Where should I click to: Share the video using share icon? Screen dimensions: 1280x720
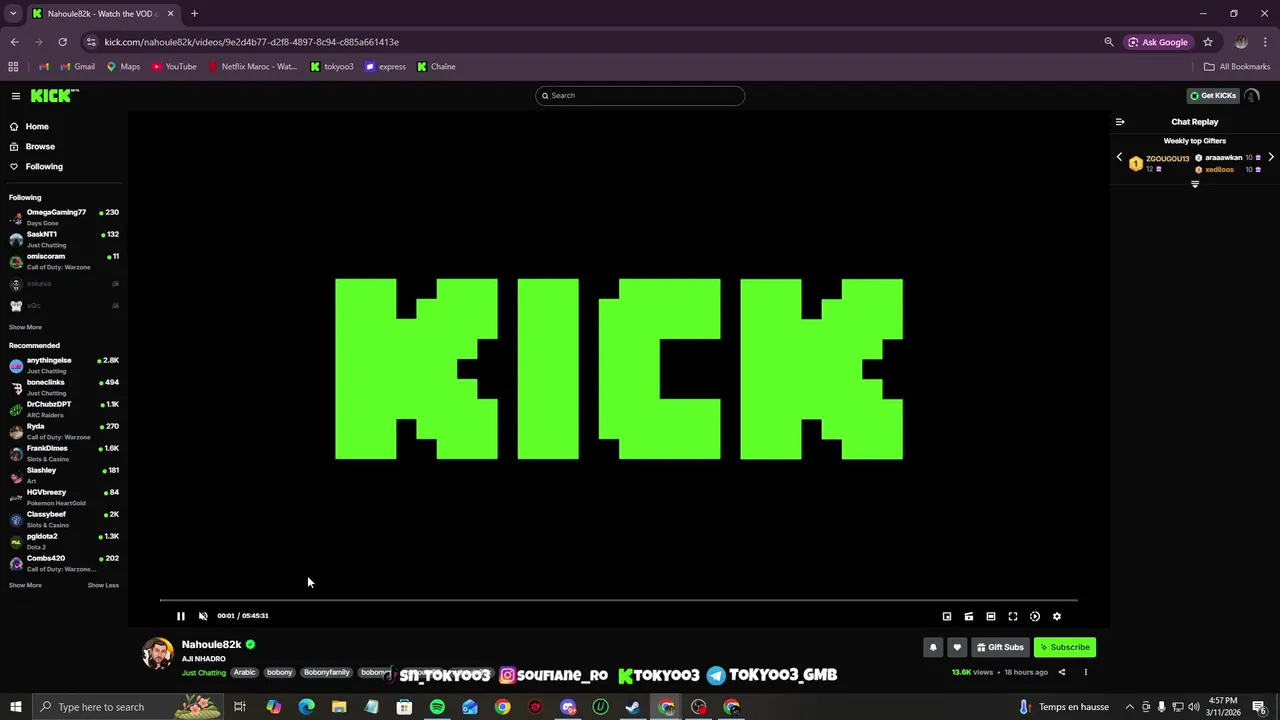[1062, 673]
